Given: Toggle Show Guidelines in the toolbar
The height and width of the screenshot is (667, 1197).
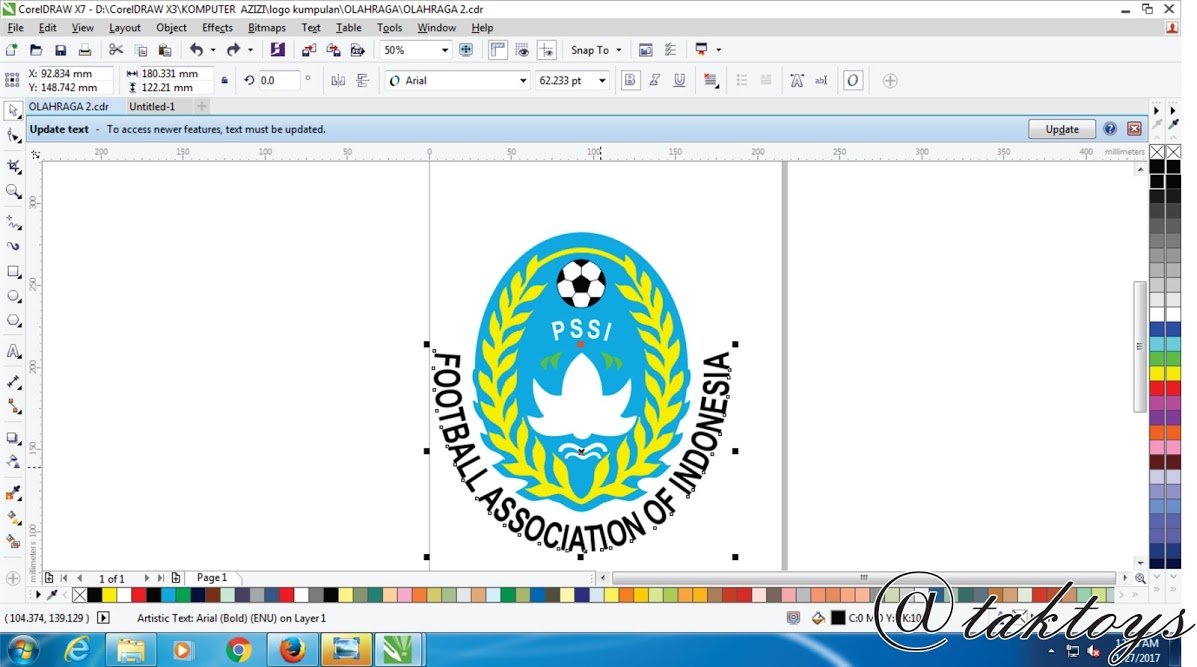Looking at the screenshot, I should click(x=547, y=50).
